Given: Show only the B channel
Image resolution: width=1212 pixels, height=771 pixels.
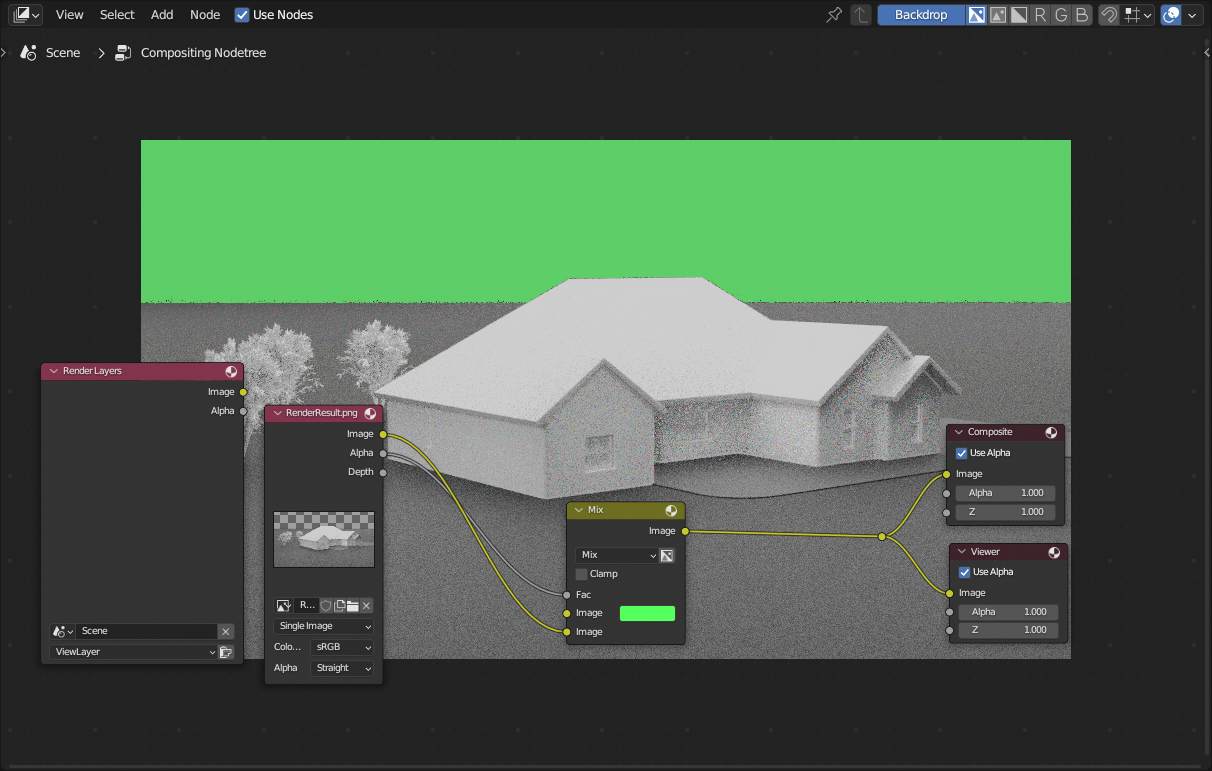Looking at the screenshot, I should point(1082,15).
